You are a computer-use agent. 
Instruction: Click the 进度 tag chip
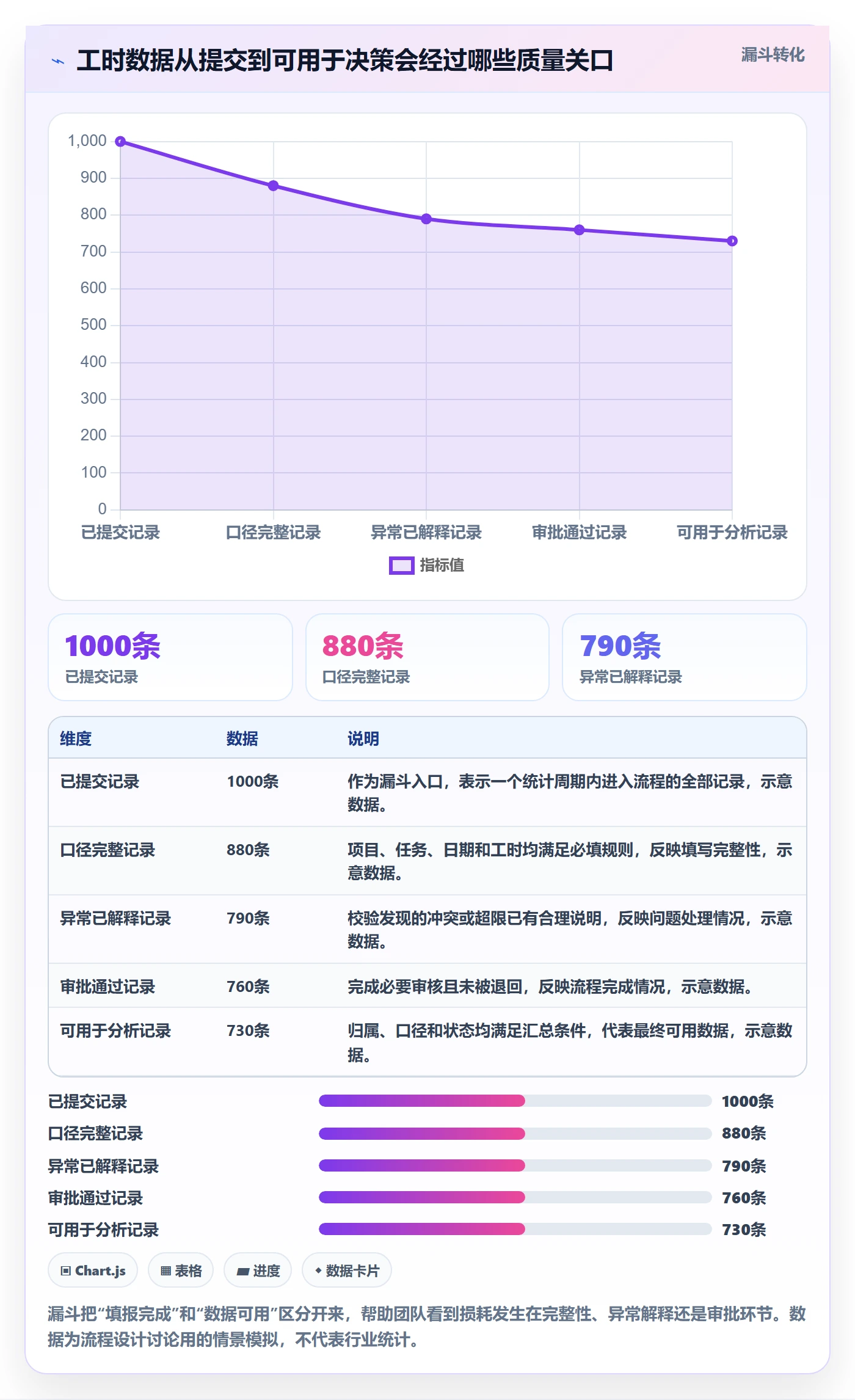[258, 1271]
